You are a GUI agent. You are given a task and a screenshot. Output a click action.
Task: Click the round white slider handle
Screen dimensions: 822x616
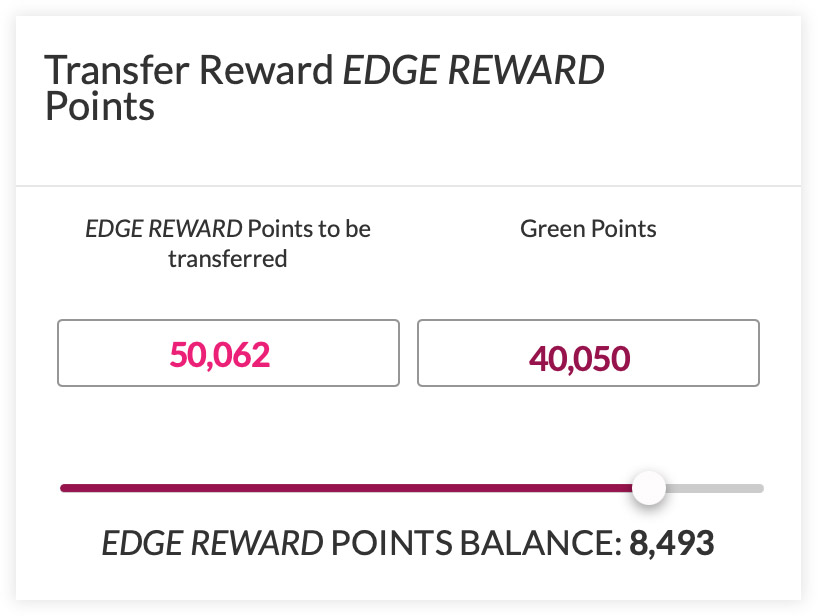(648, 488)
